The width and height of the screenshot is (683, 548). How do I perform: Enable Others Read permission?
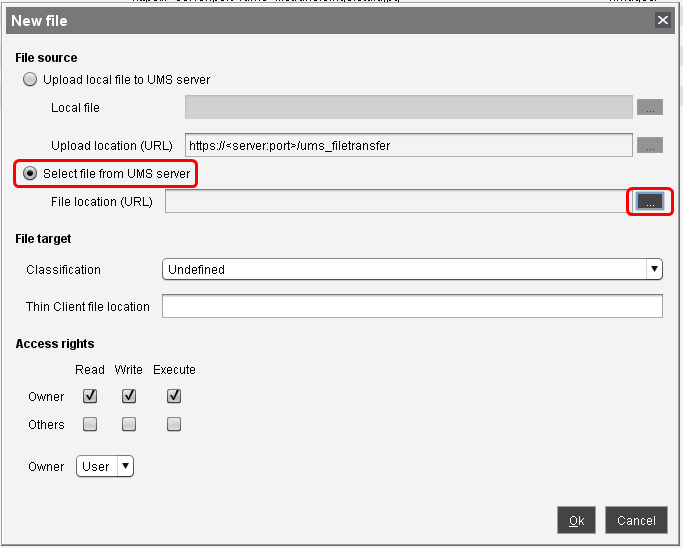pyautogui.click(x=90, y=424)
